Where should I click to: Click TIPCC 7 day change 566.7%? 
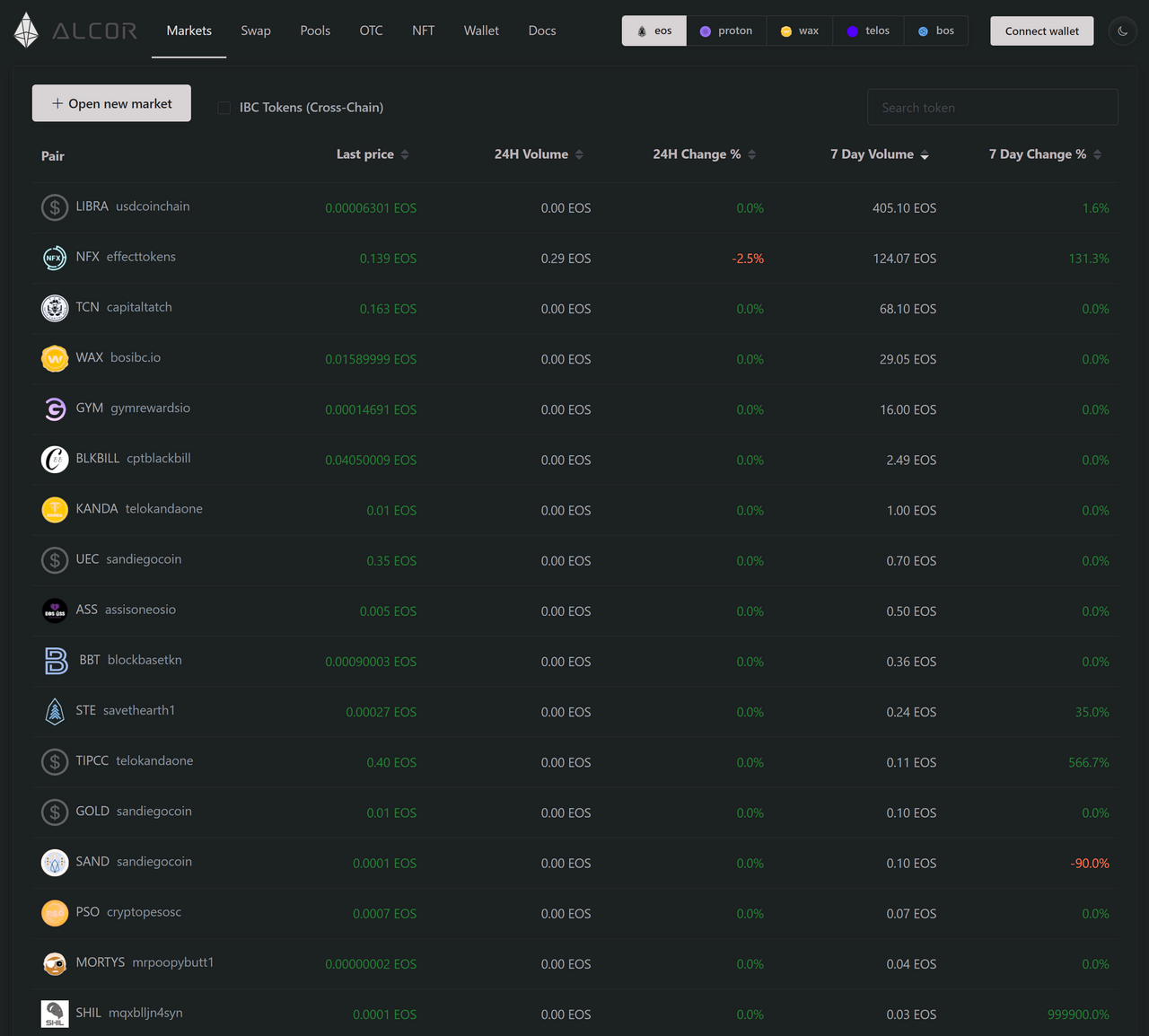[1089, 762]
